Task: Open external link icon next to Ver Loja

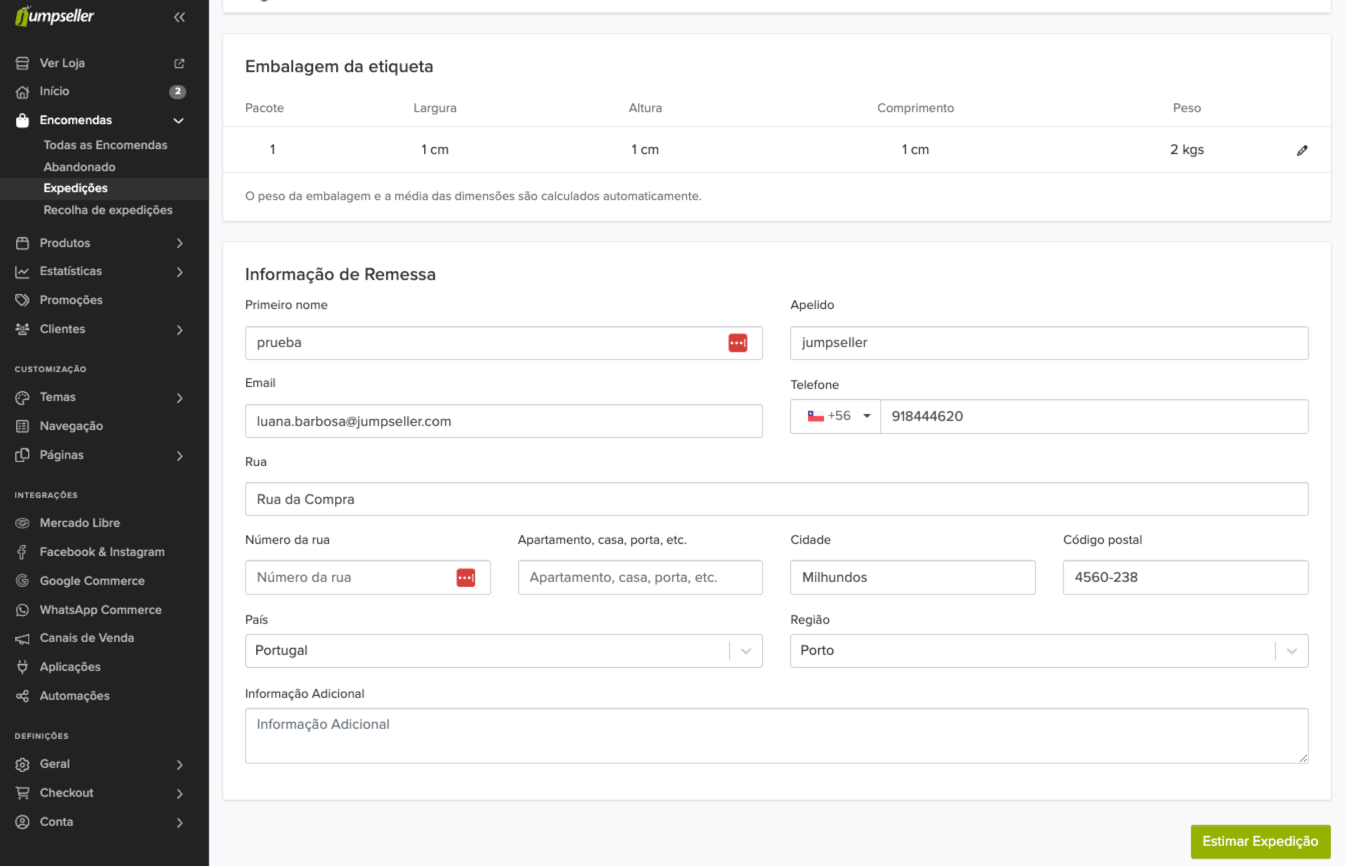Action: tap(180, 63)
